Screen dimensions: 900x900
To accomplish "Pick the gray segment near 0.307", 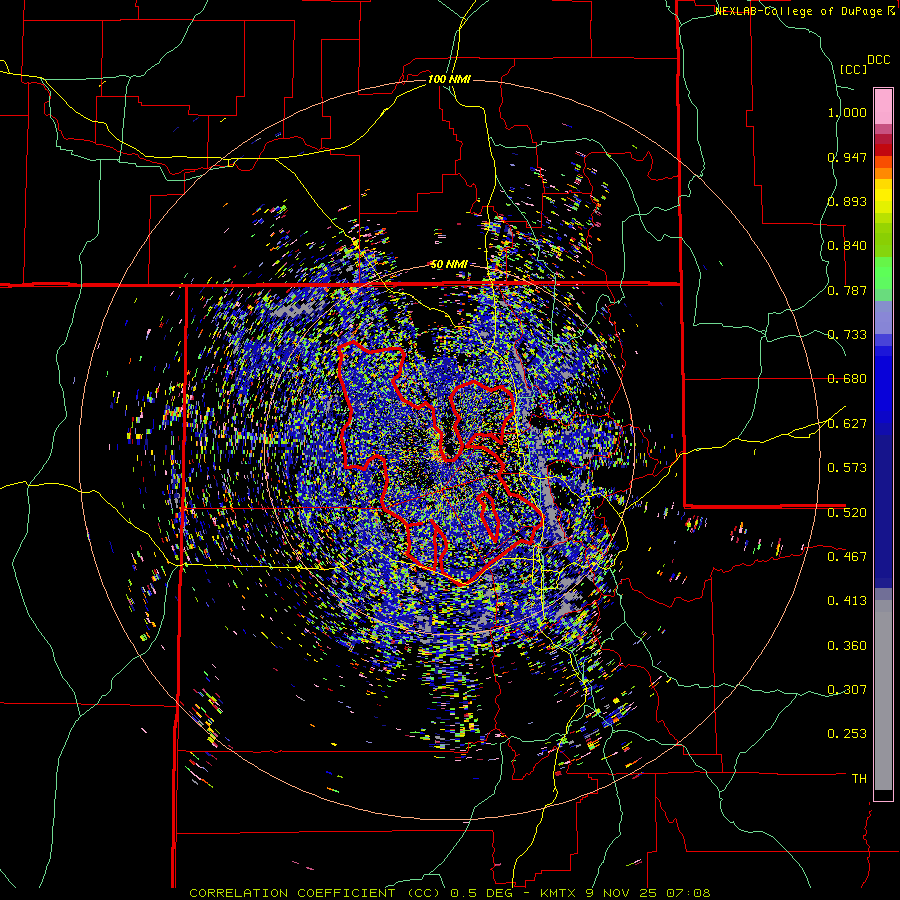I will [883, 695].
